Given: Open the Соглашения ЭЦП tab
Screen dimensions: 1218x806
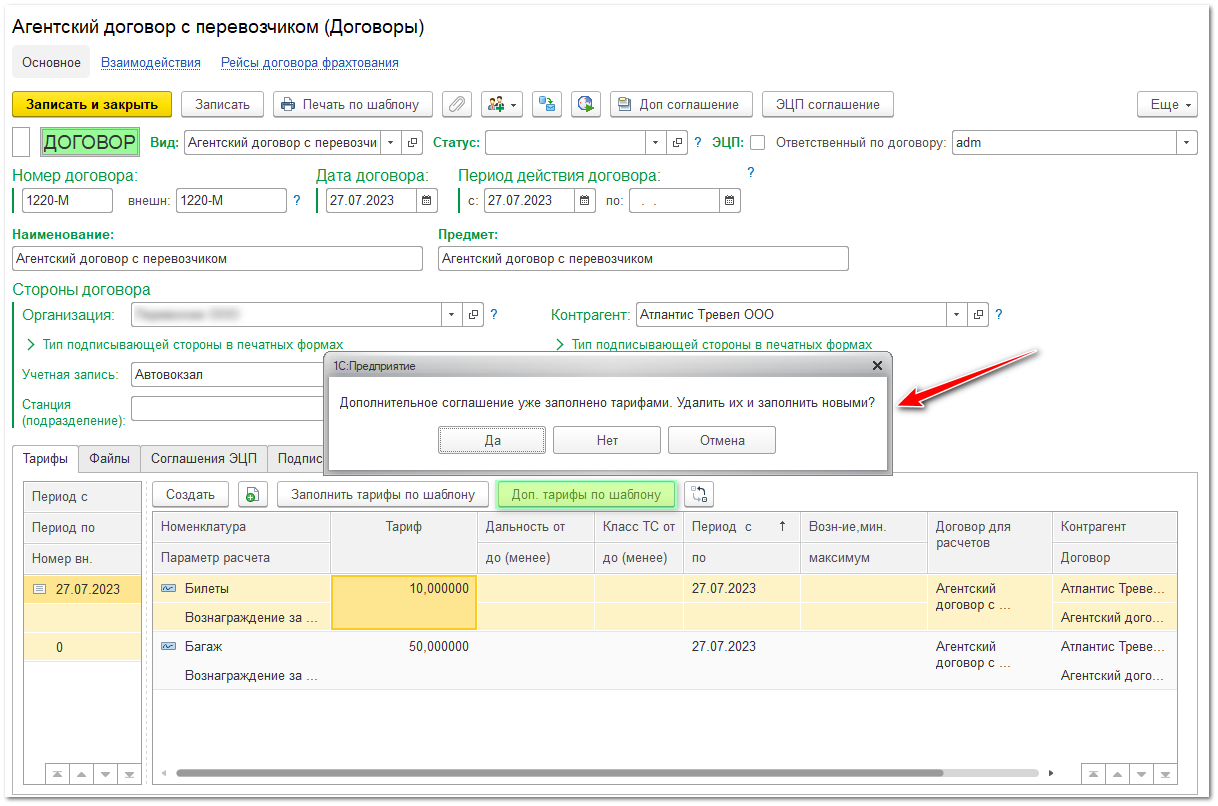Looking at the screenshot, I should click(203, 459).
